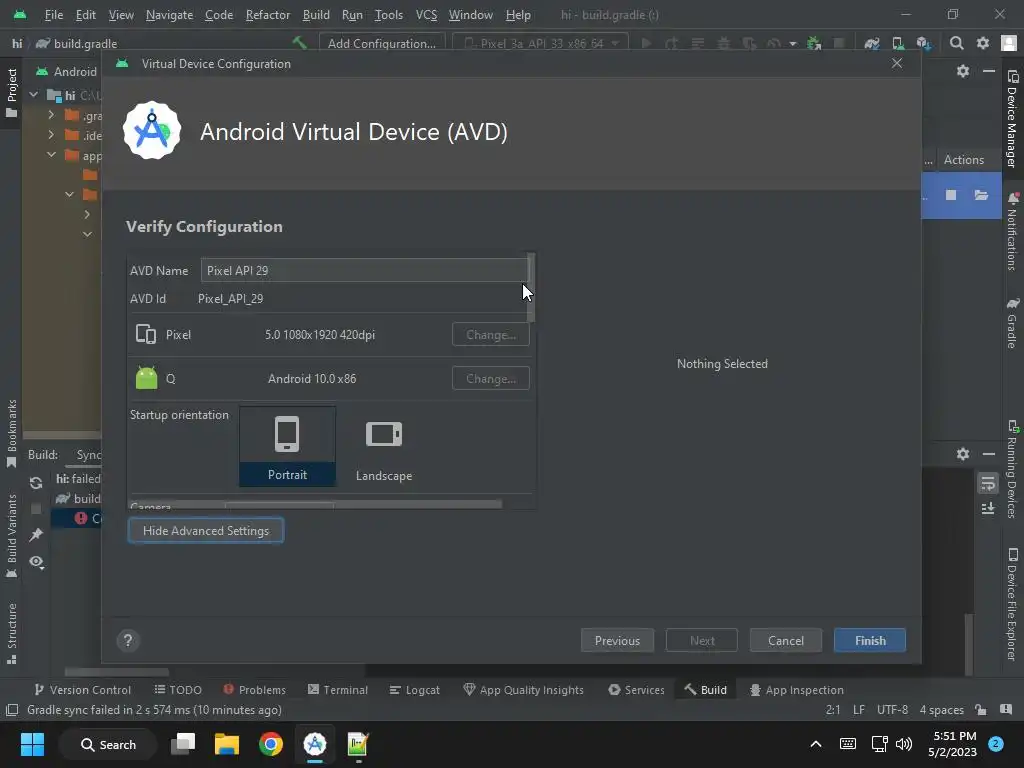Viewport: 1024px width, 768px height.
Task: Open device folder icon in Device Manager
Action: (x=981, y=195)
